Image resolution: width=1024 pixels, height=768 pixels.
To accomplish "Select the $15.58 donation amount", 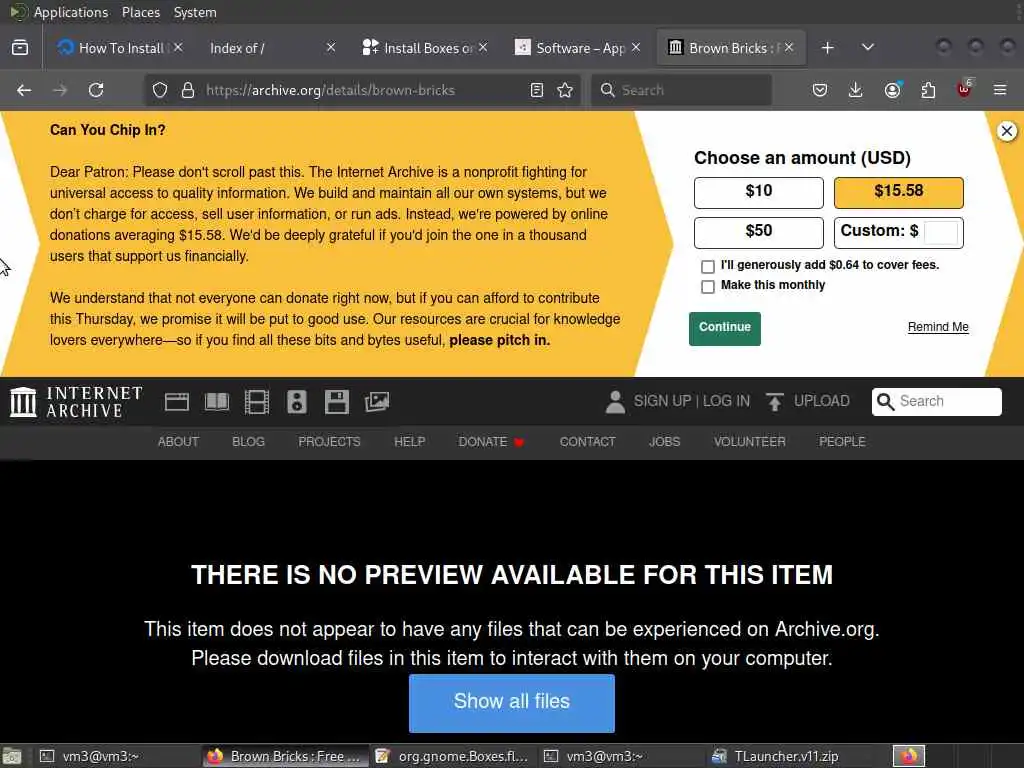I will [x=899, y=193].
